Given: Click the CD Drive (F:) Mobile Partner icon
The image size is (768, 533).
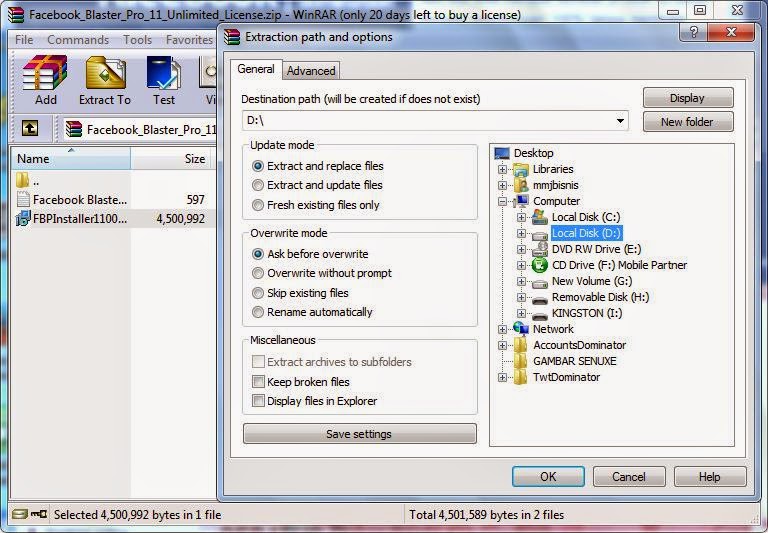Looking at the screenshot, I should [539, 265].
